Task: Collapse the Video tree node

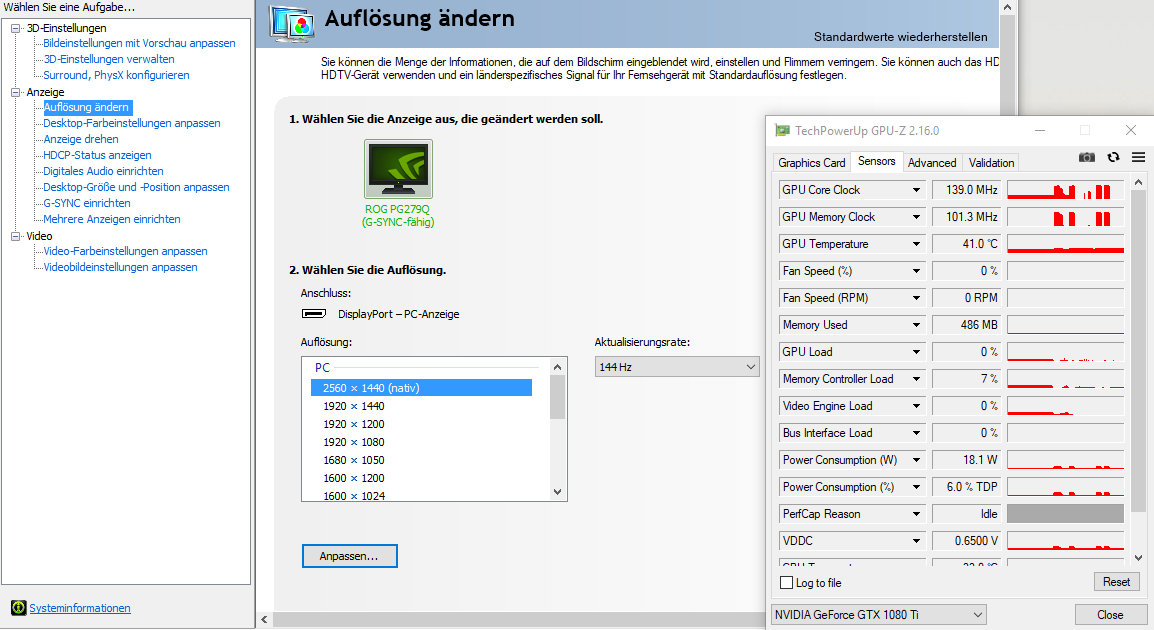Action: 15,236
